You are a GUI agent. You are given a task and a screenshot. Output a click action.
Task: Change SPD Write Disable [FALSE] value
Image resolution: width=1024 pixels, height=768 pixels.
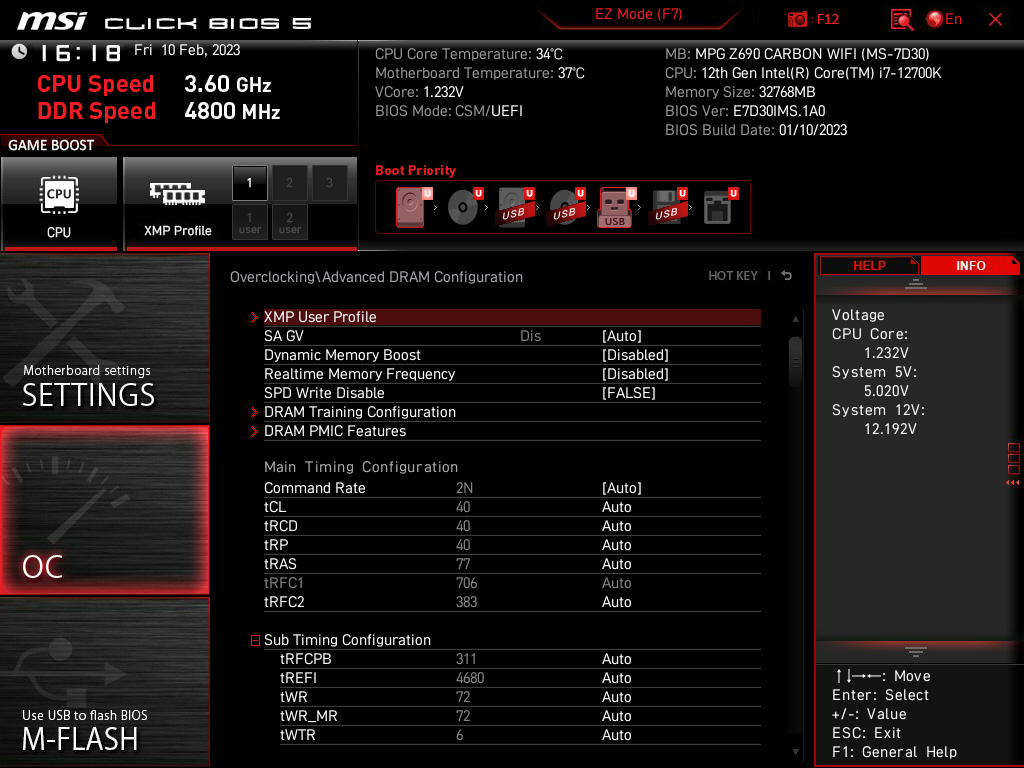point(628,392)
